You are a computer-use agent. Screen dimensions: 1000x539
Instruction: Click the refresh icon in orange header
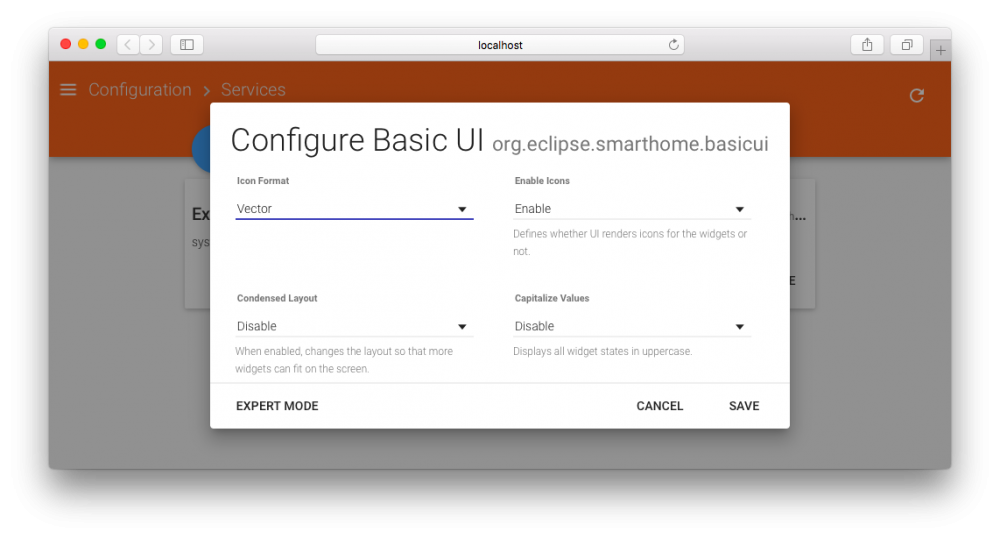coord(916,95)
